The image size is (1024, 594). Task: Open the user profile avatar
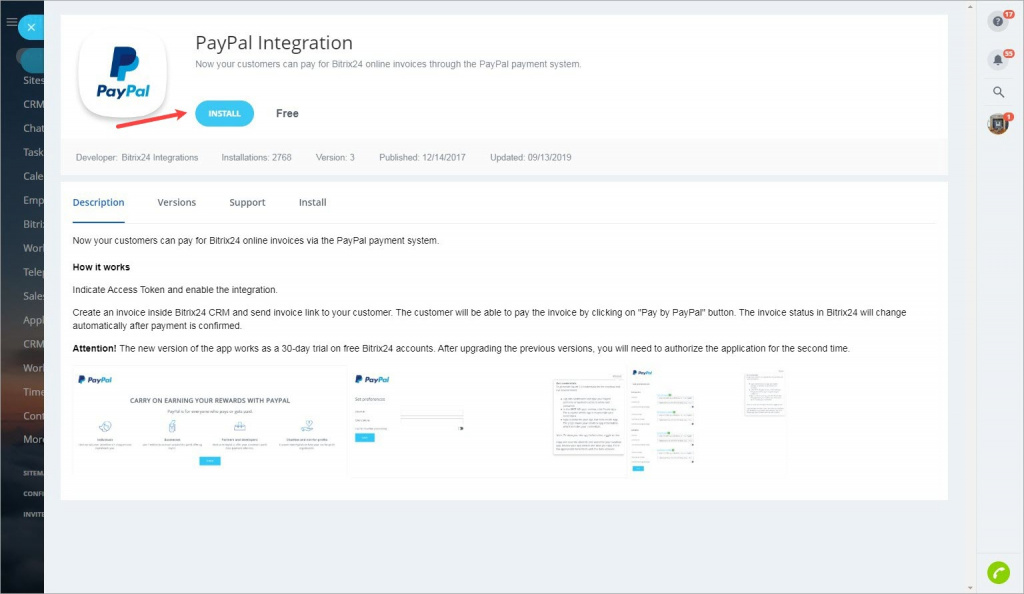[x=998, y=123]
